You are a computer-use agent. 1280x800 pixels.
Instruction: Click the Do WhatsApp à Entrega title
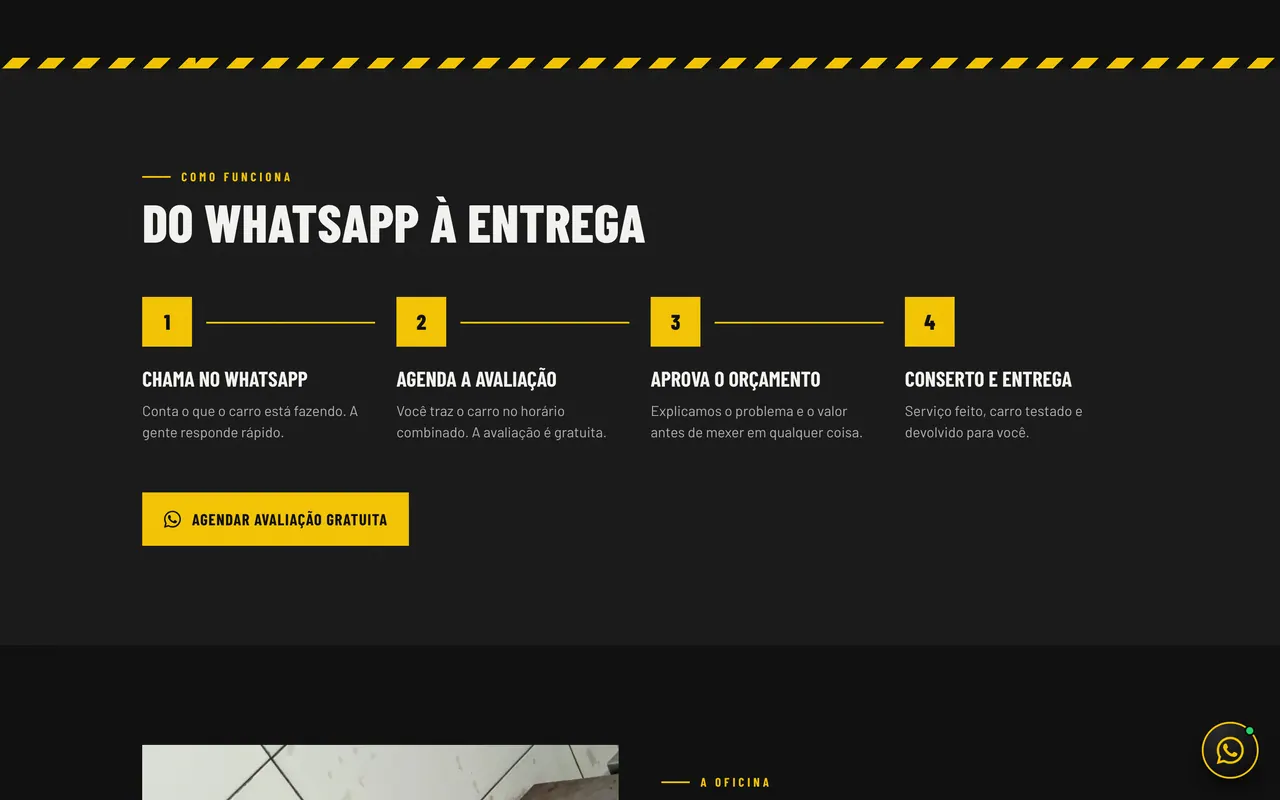[x=393, y=223]
